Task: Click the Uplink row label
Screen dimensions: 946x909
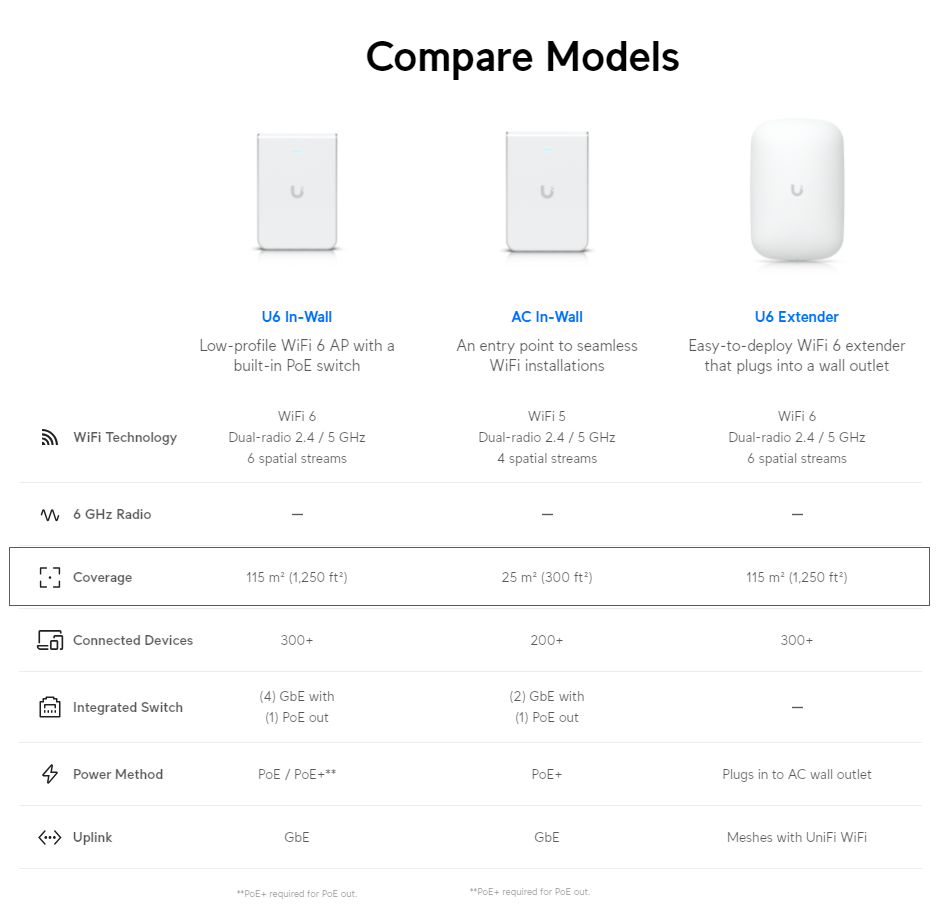Action: (92, 838)
